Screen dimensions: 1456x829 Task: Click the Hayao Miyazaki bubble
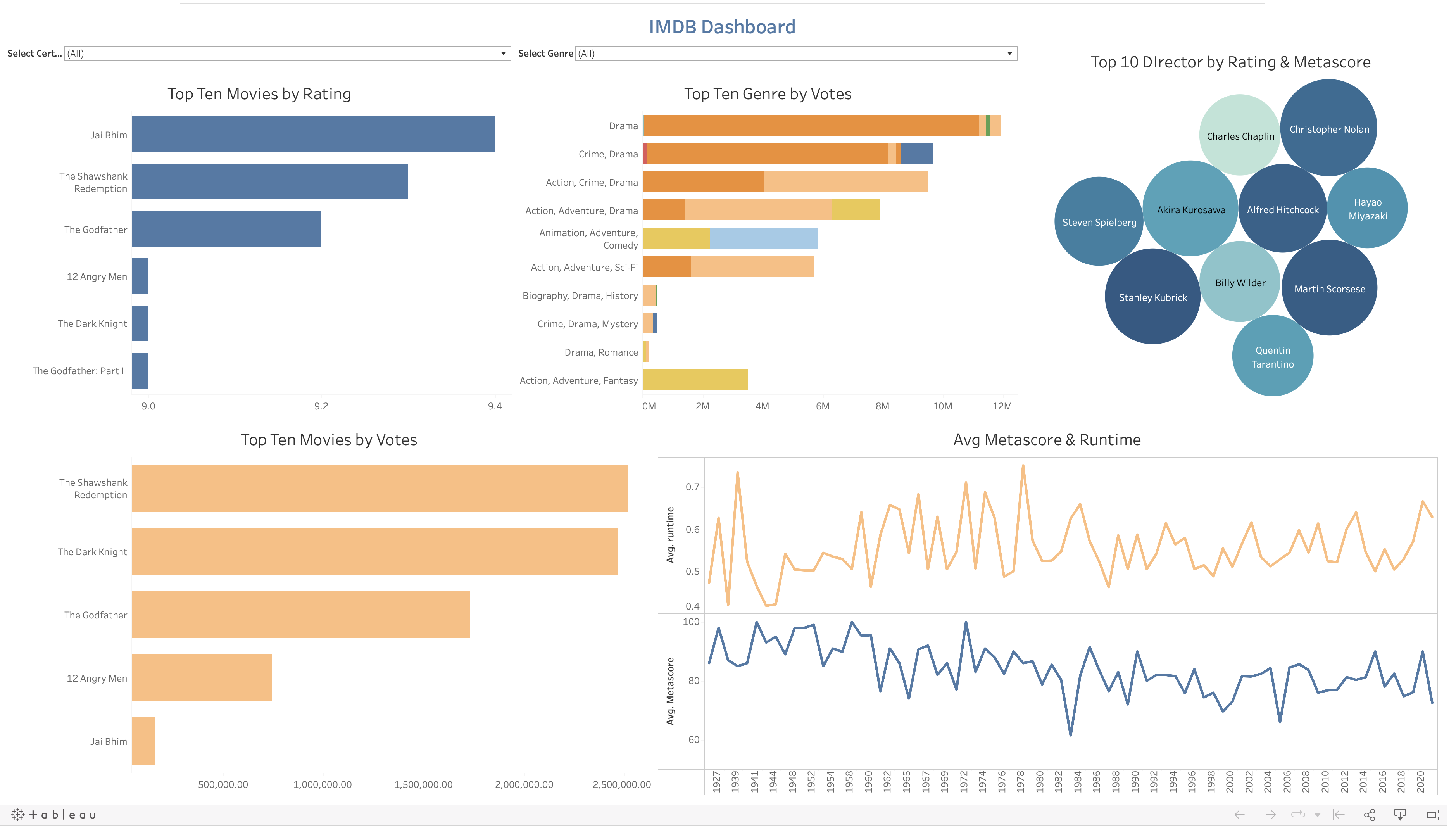coord(1367,208)
